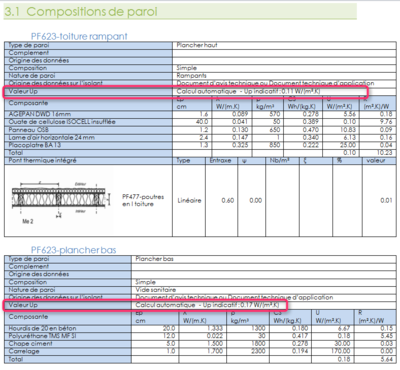The image size is (400, 370).
Task: Click "Valeur Up" label in toiture rampant table
Action: (x=23, y=91)
